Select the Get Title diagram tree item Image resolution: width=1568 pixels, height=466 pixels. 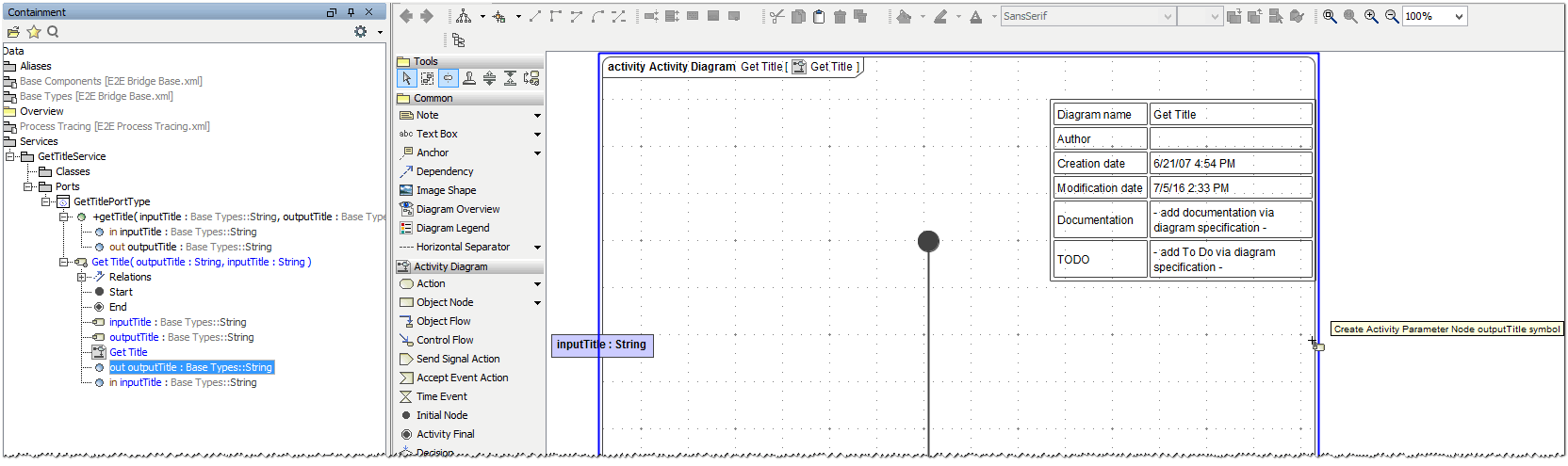pos(128,352)
